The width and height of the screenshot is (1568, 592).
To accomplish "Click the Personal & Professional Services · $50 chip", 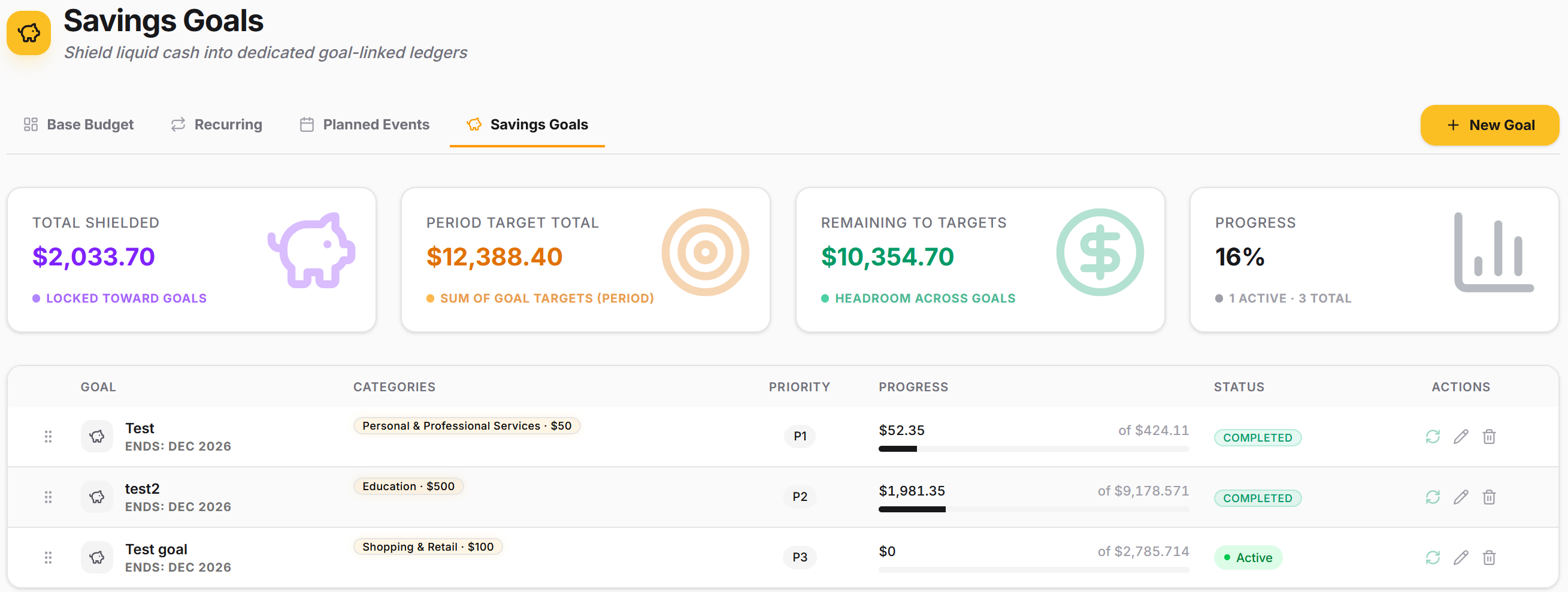I will point(467,426).
